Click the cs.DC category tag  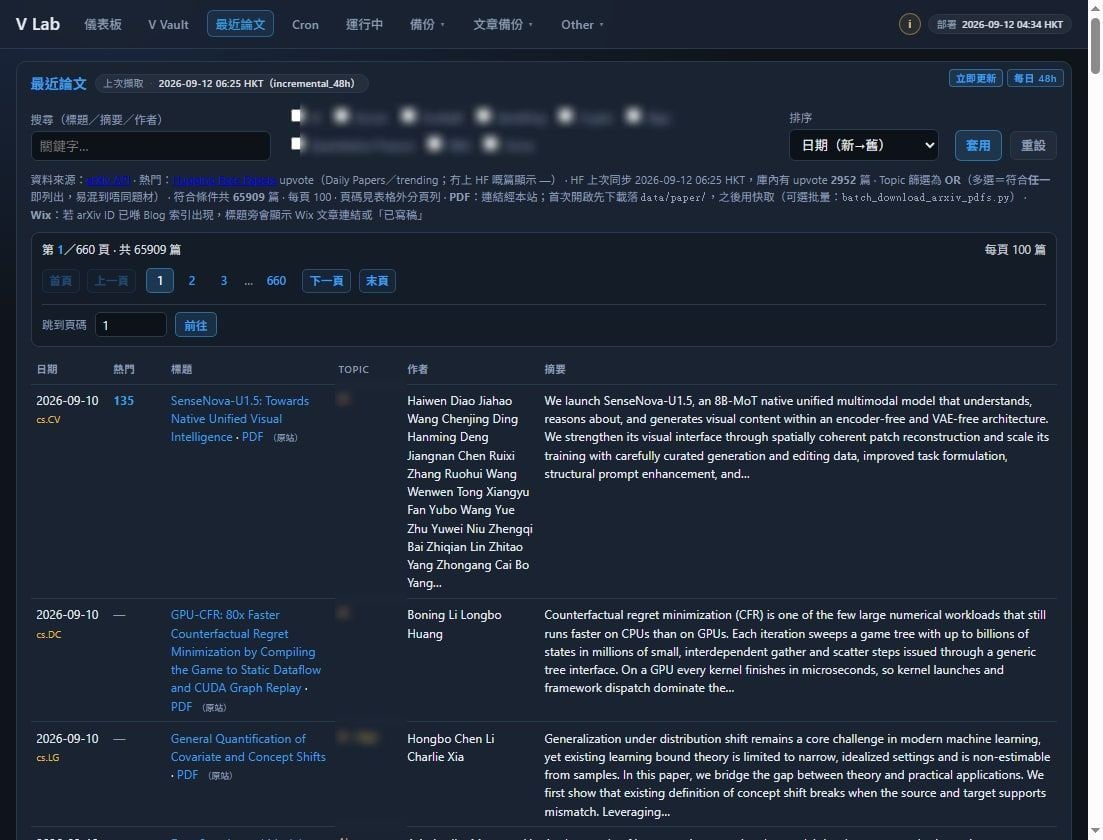pos(49,635)
